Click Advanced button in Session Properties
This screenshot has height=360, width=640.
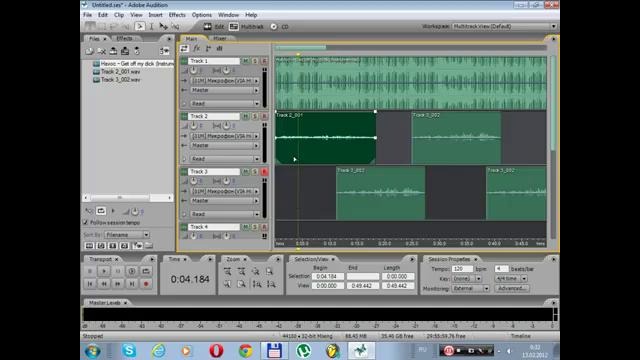tap(512, 289)
